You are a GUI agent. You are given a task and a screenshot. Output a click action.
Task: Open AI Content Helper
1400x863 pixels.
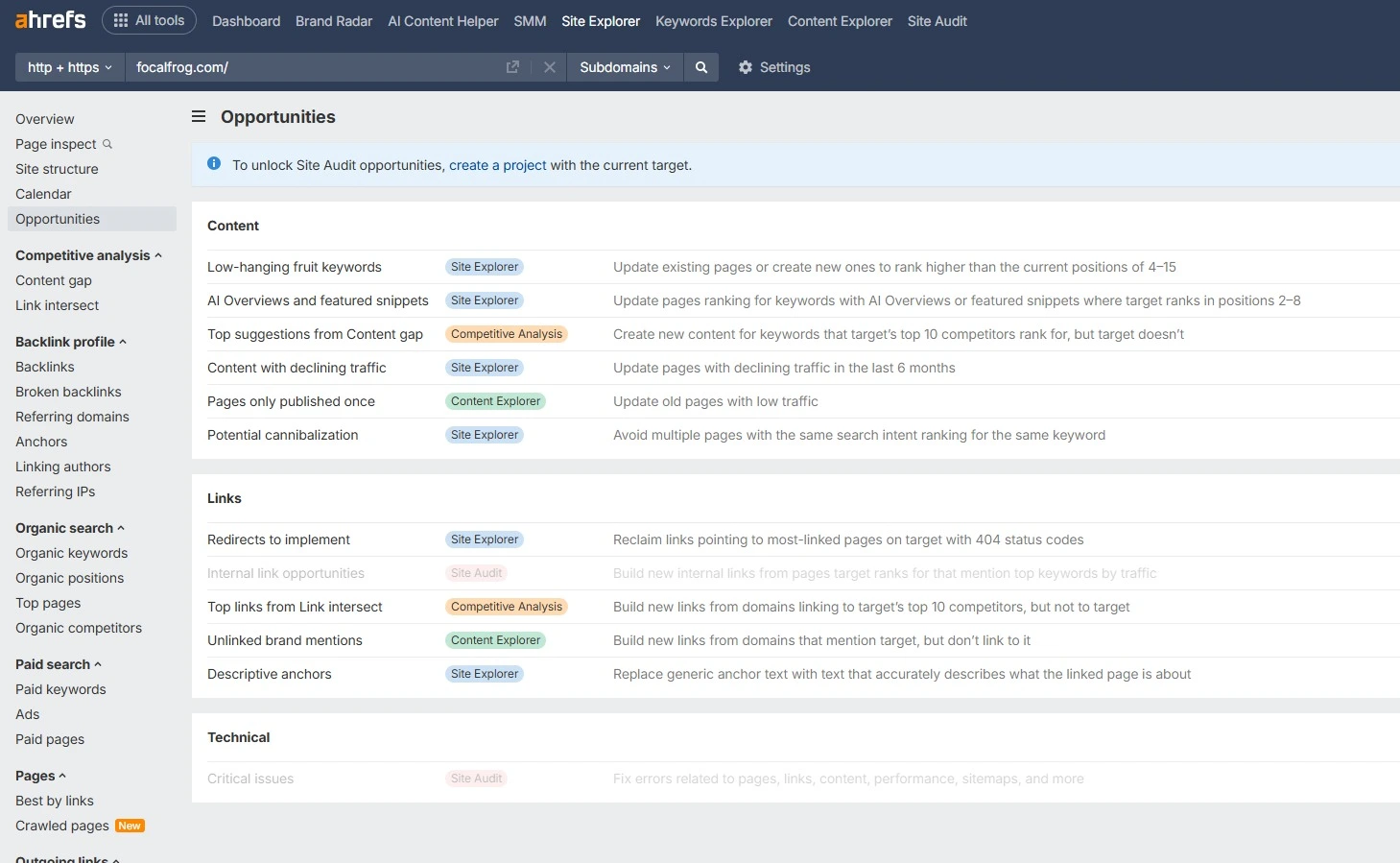pos(443,21)
